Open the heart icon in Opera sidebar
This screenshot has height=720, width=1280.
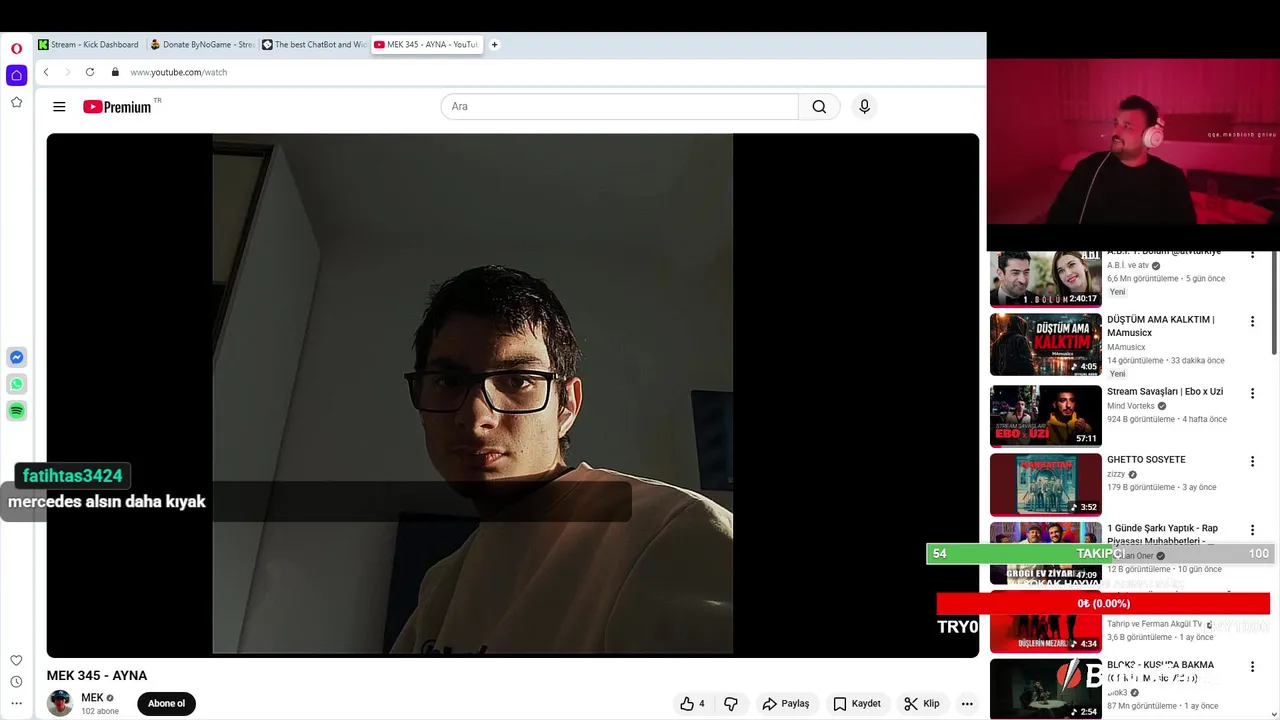click(x=16, y=660)
